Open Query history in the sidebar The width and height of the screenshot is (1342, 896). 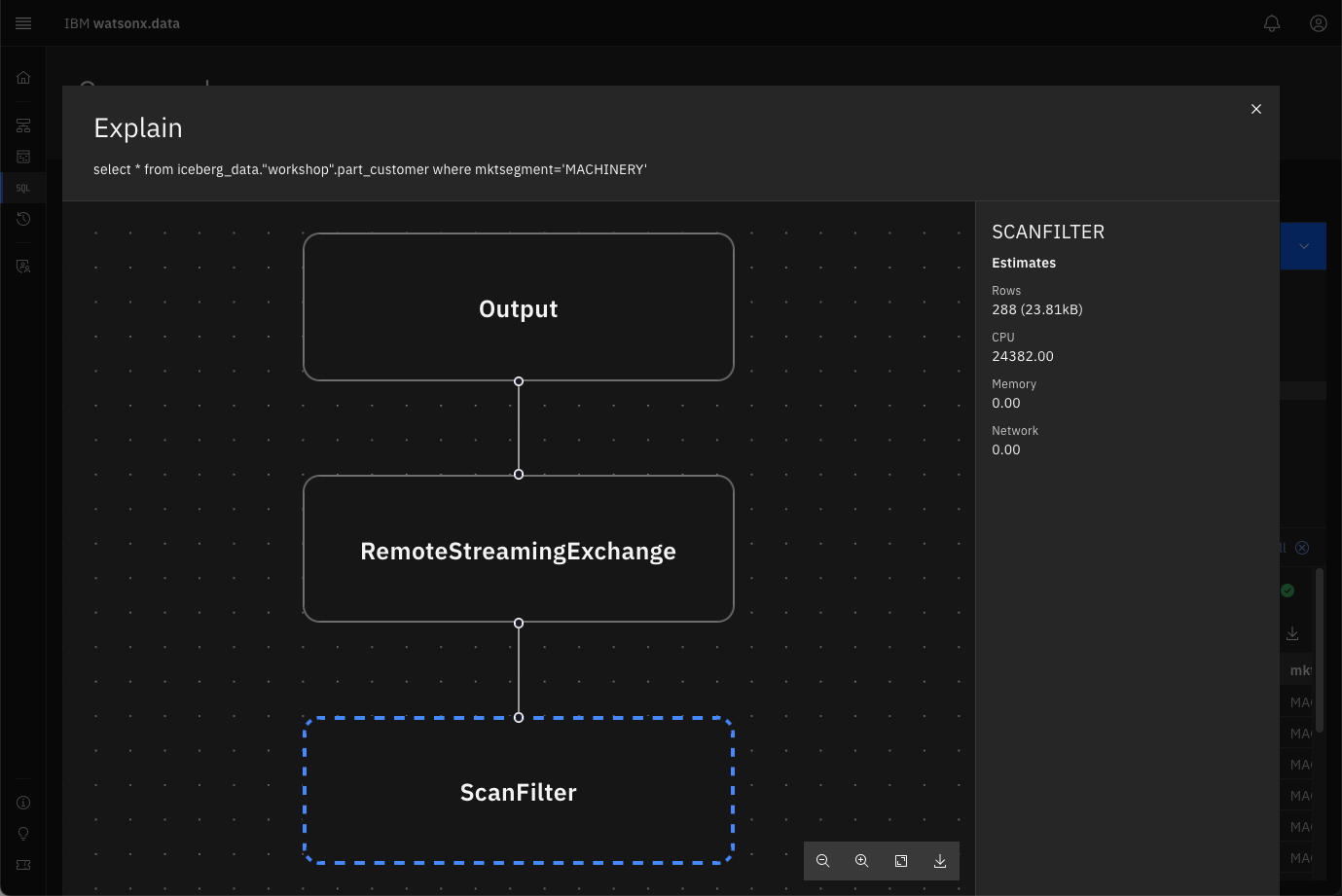[x=23, y=219]
